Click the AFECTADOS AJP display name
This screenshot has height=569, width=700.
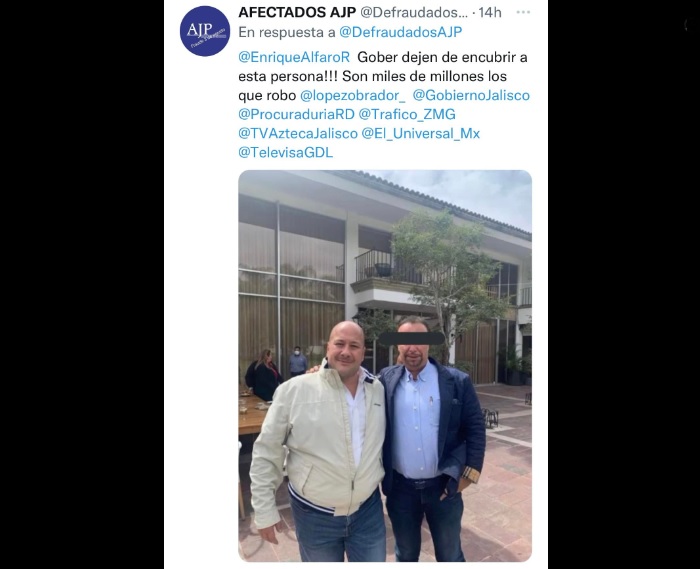click(x=297, y=12)
